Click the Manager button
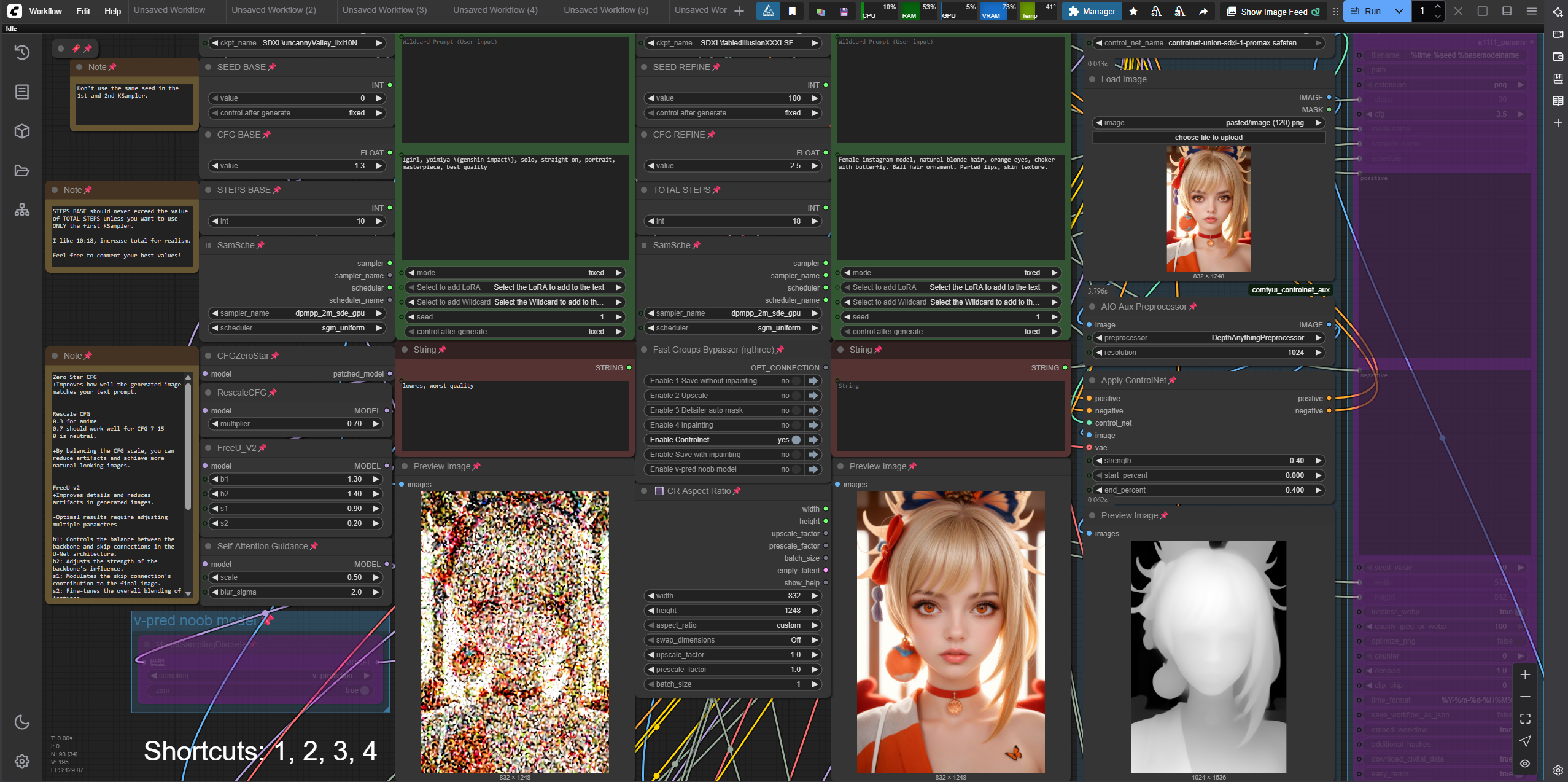Image resolution: width=1568 pixels, height=782 pixels. coord(1092,11)
